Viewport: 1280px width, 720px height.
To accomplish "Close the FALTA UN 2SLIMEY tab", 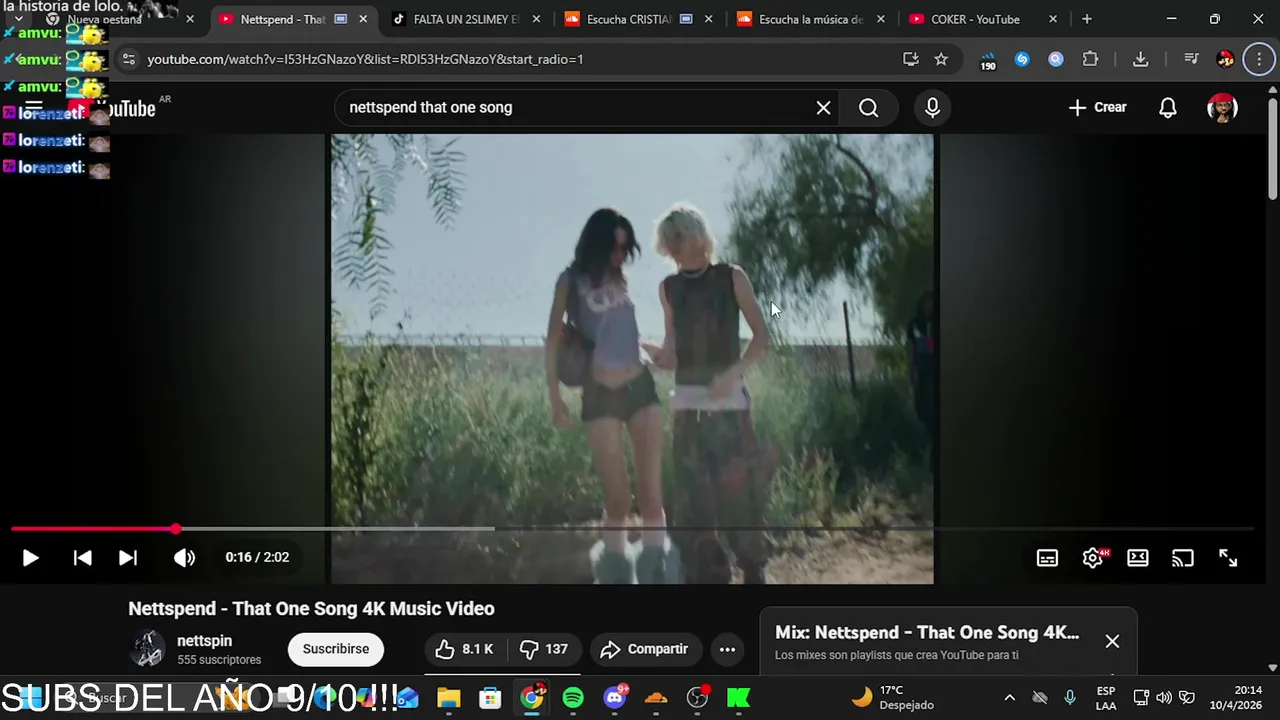I will (537, 19).
